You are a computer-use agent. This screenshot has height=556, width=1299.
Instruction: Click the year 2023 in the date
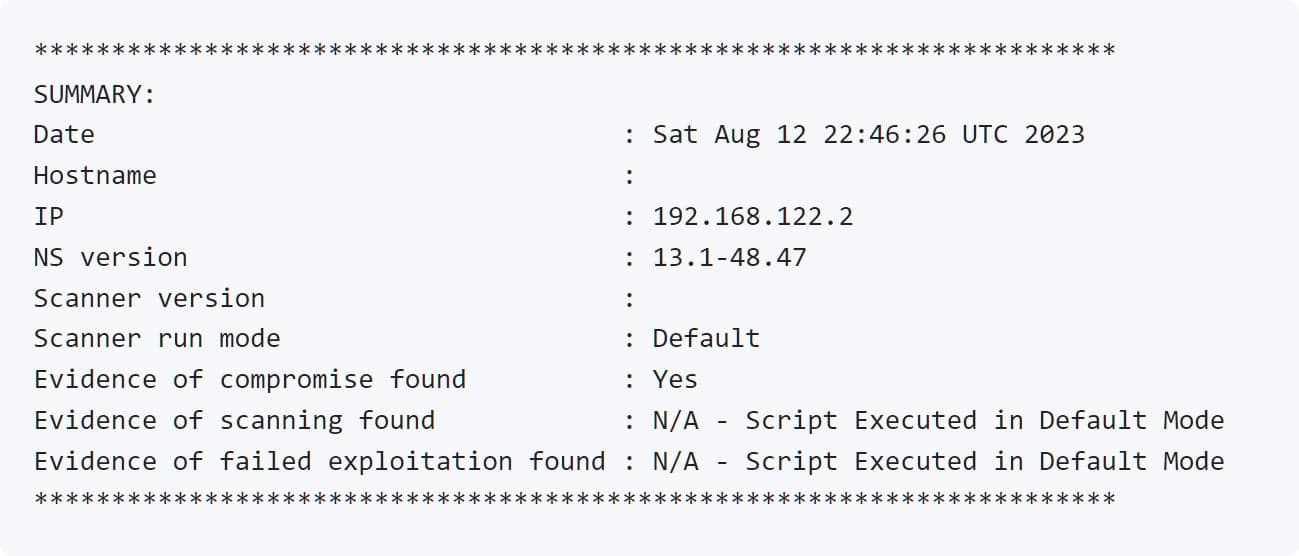pyautogui.click(x=1054, y=135)
